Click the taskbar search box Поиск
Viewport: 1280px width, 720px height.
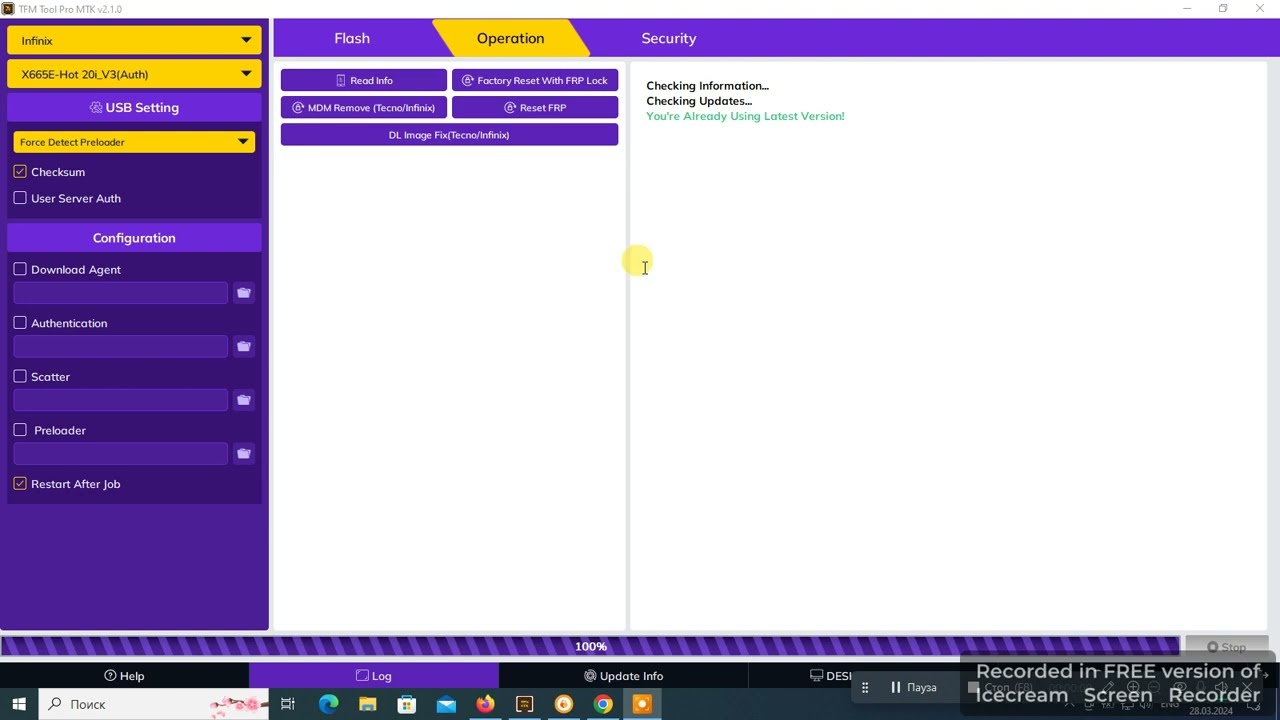click(154, 704)
